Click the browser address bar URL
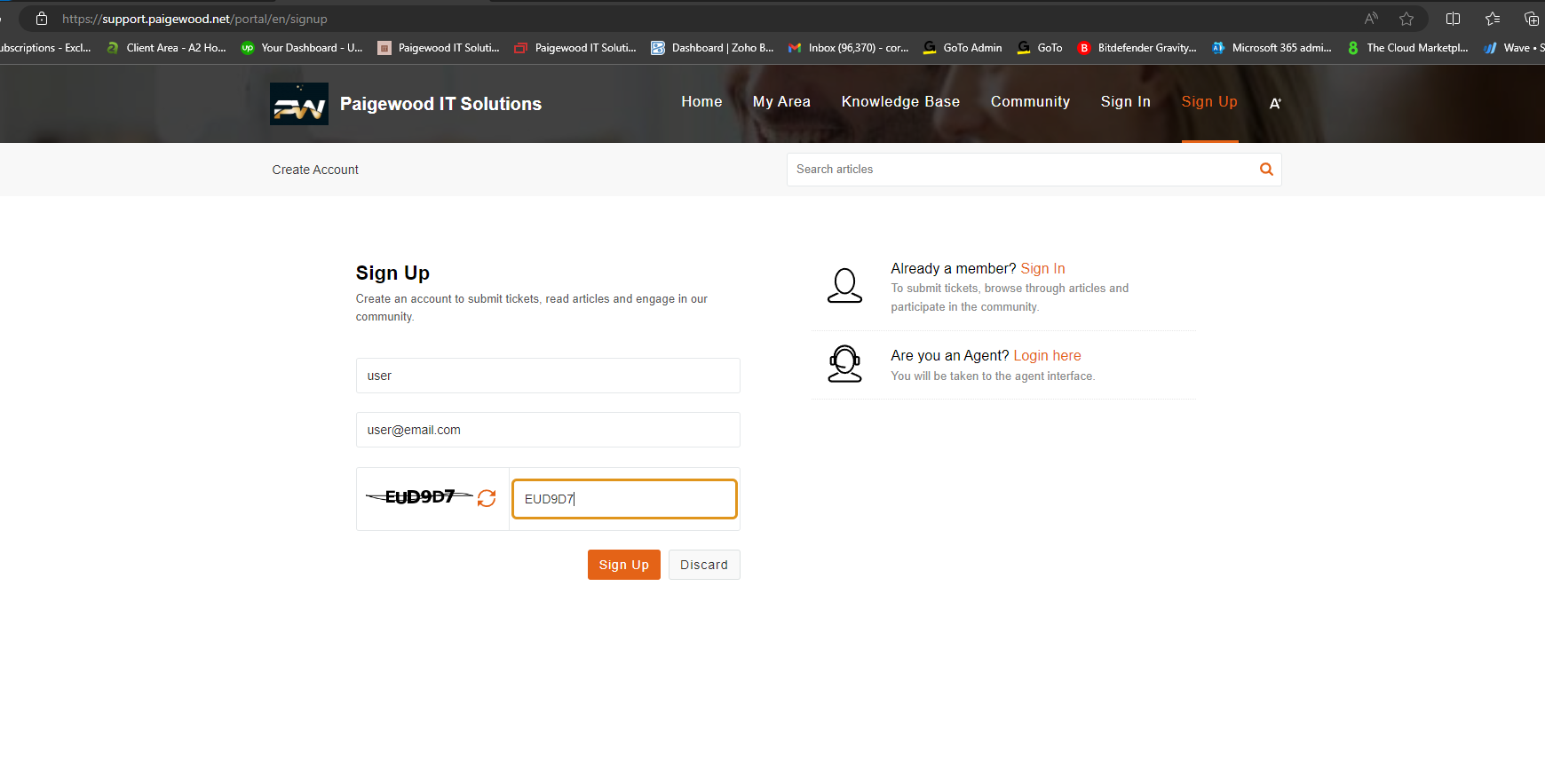Image resolution: width=1545 pixels, height=784 pixels. pyautogui.click(x=194, y=19)
